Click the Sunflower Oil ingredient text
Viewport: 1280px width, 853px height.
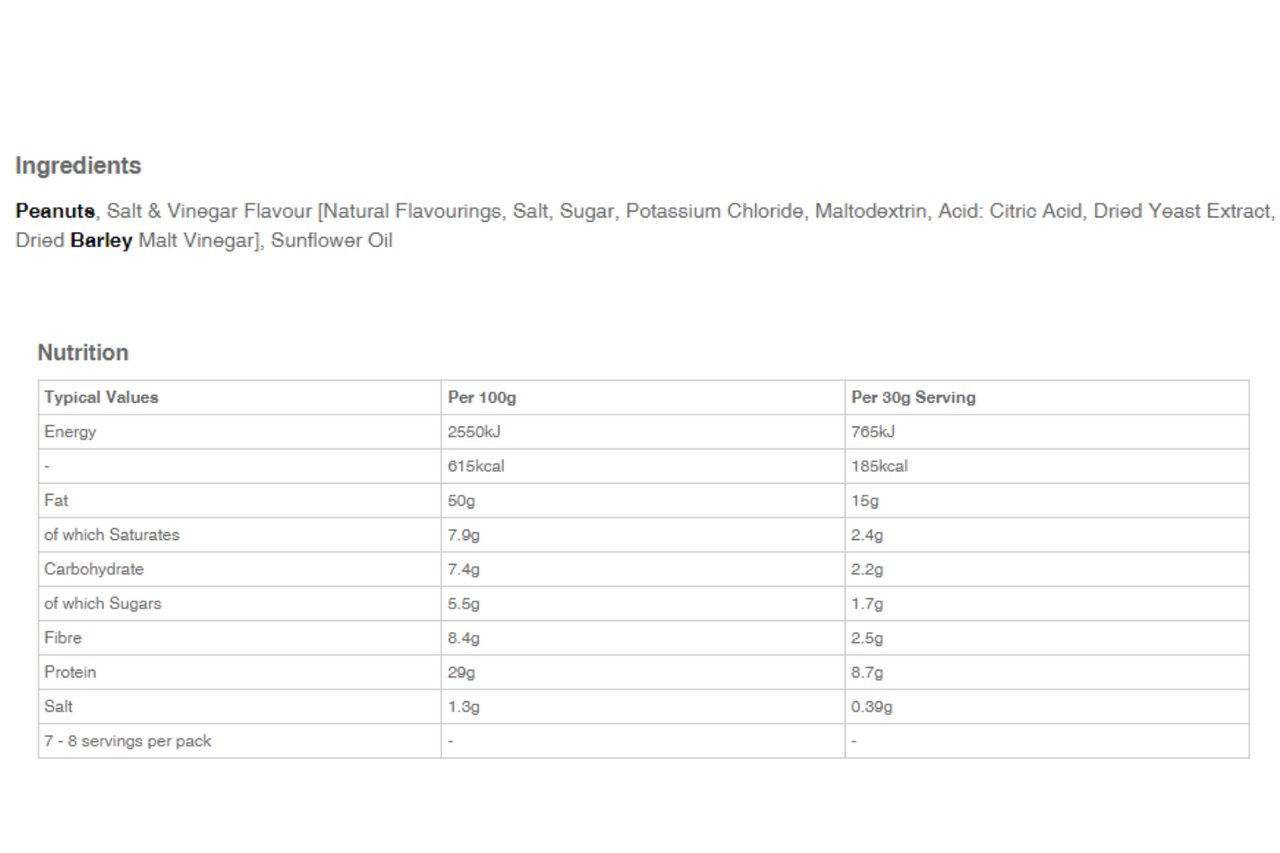[332, 241]
